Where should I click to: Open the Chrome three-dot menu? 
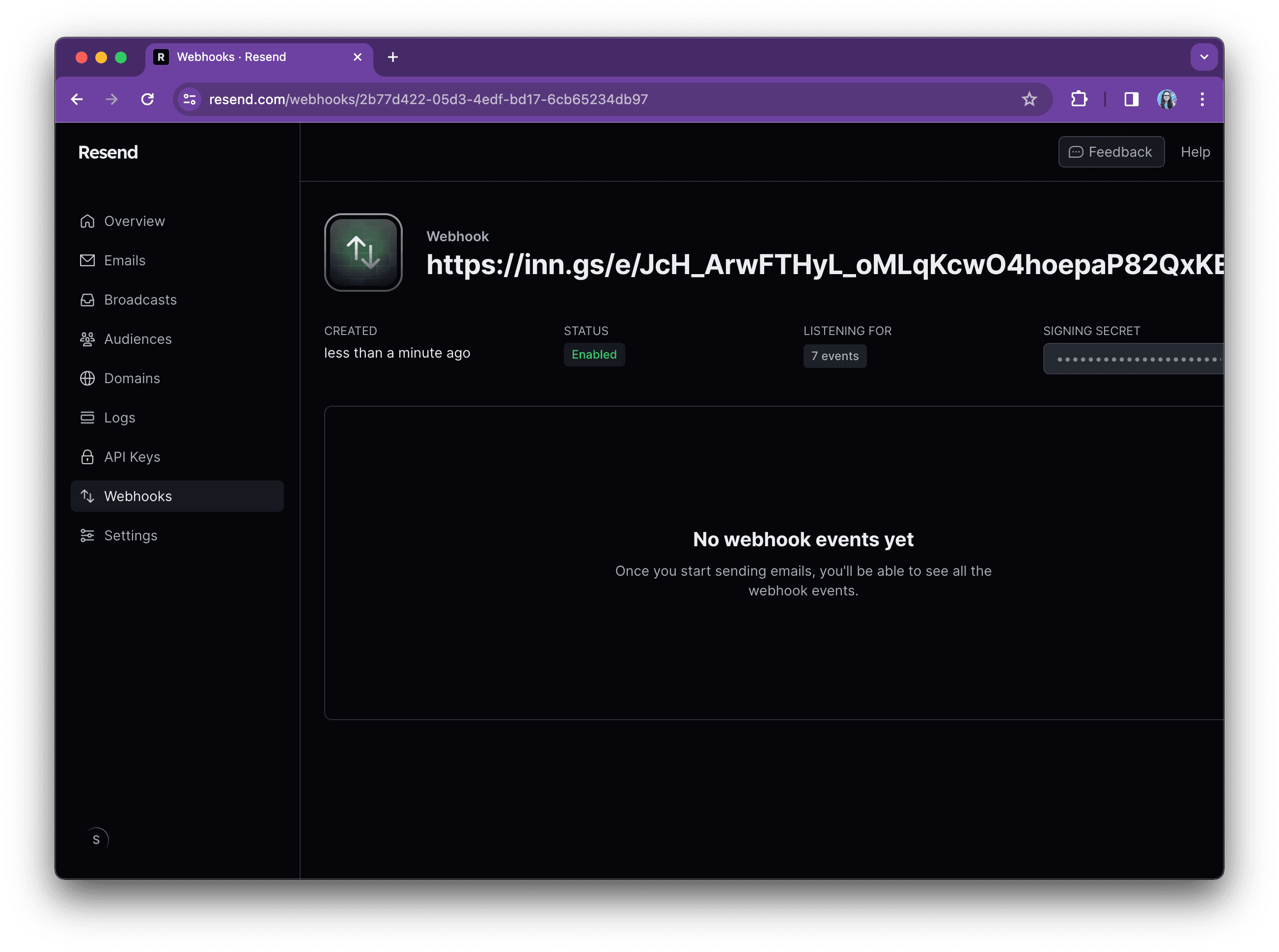point(1202,99)
